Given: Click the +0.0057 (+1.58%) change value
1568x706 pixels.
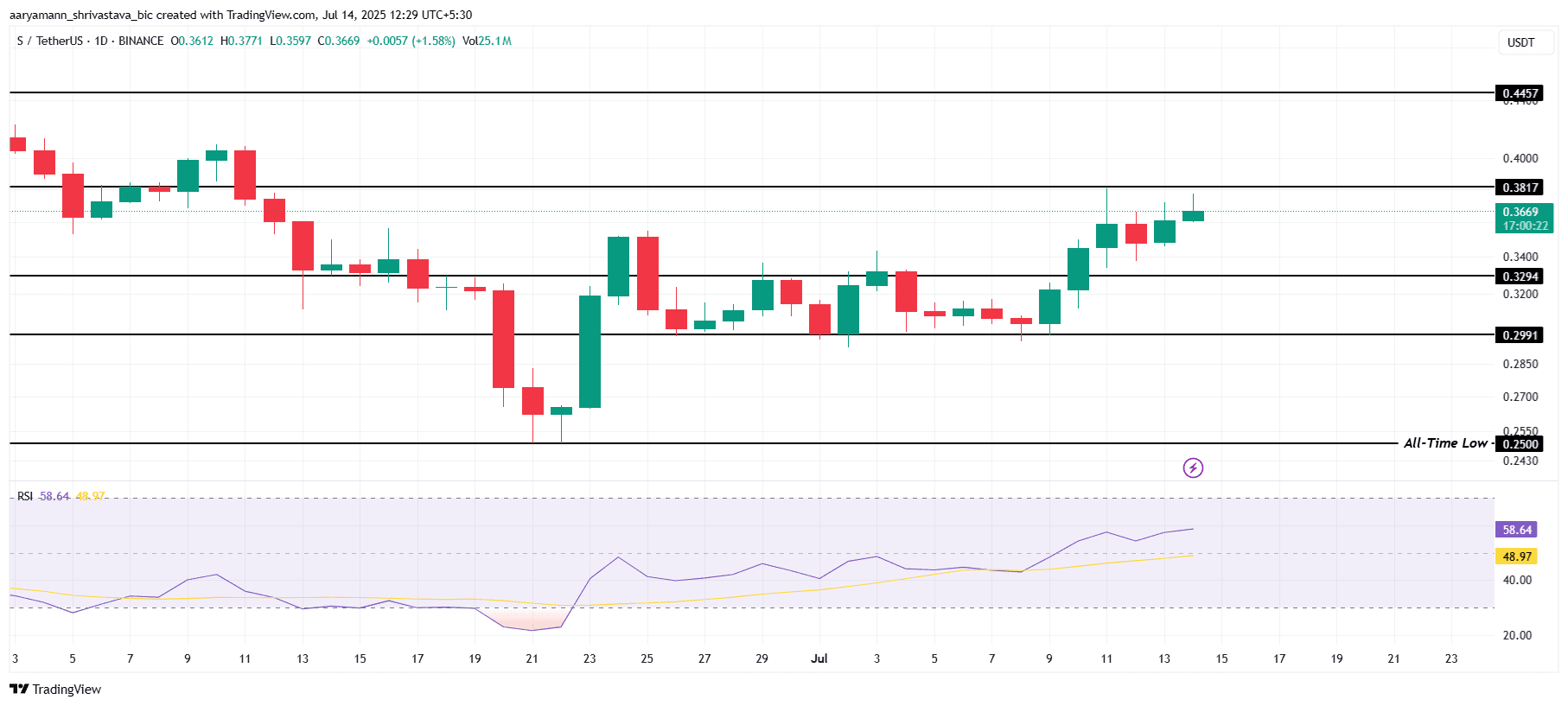Looking at the screenshot, I should click(411, 41).
